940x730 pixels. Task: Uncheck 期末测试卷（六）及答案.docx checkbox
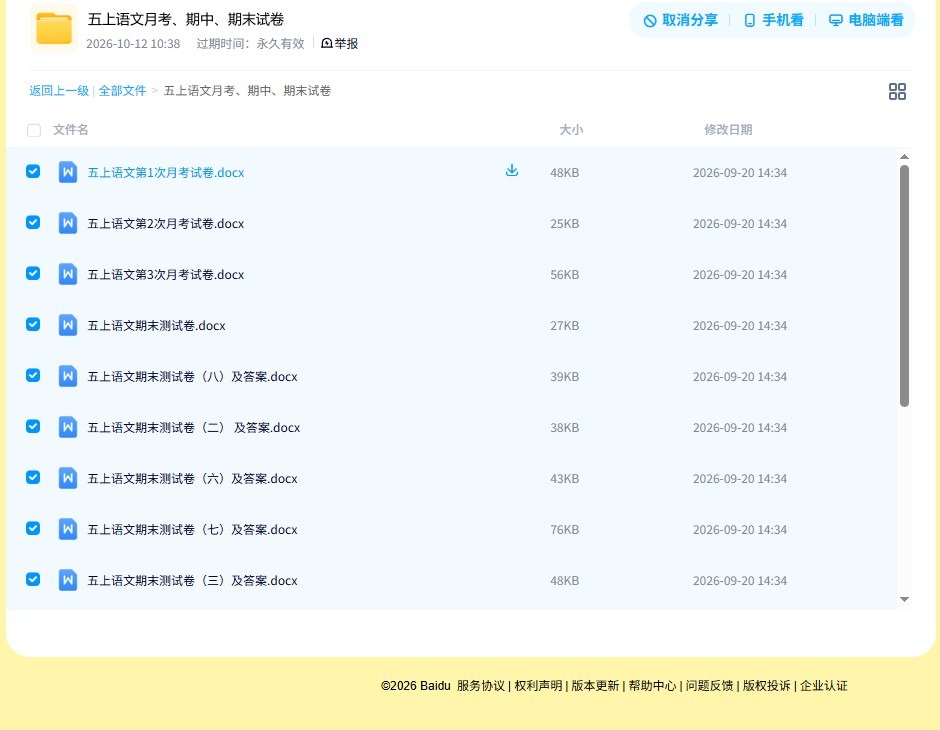pos(33,477)
